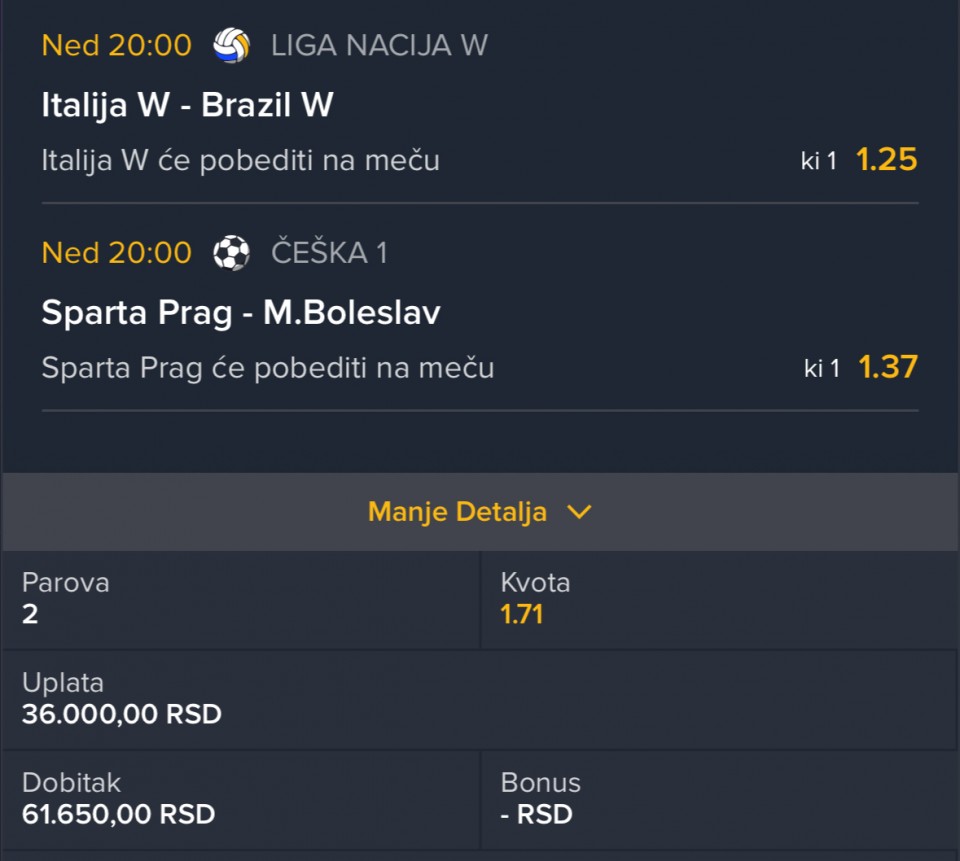This screenshot has height=861, width=960.
Task: Click the Sparta Prag će pobediti tip
Action: click(268, 368)
